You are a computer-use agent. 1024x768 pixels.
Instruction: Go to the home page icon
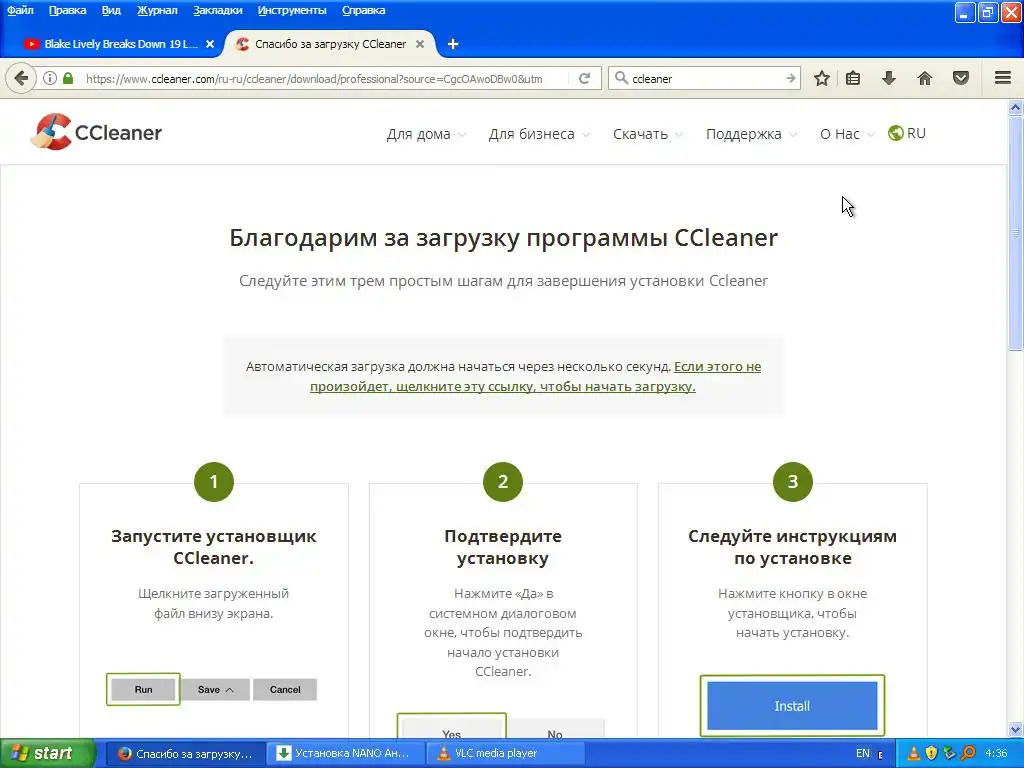pyautogui.click(x=925, y=78)
